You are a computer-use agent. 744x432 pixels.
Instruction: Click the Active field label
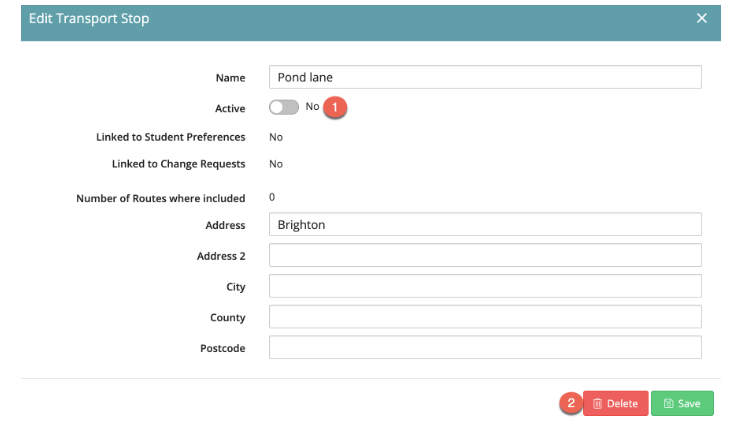pyautogui.click(x=230, y=108)
